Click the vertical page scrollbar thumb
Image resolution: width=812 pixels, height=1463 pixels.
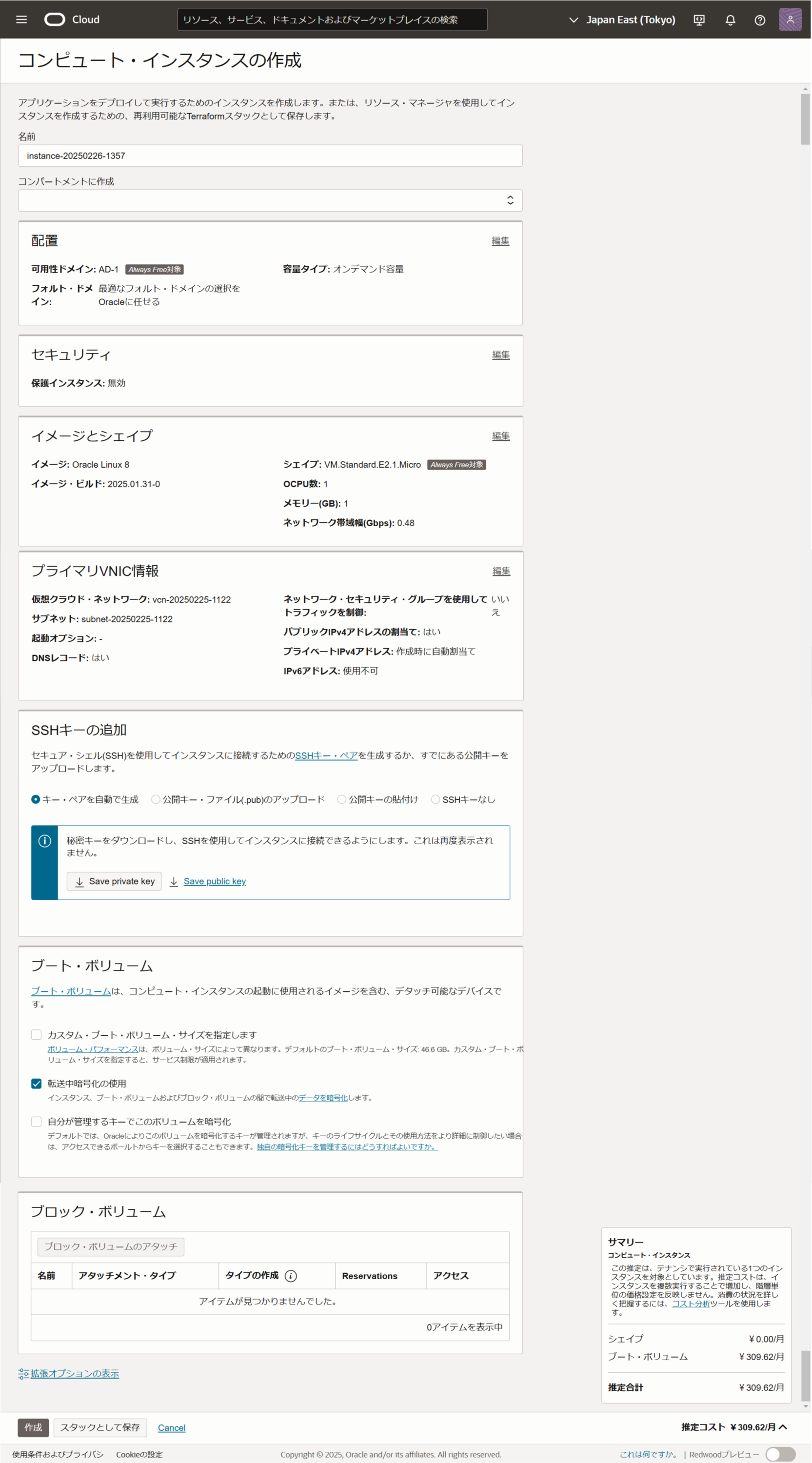coord(805,119)
